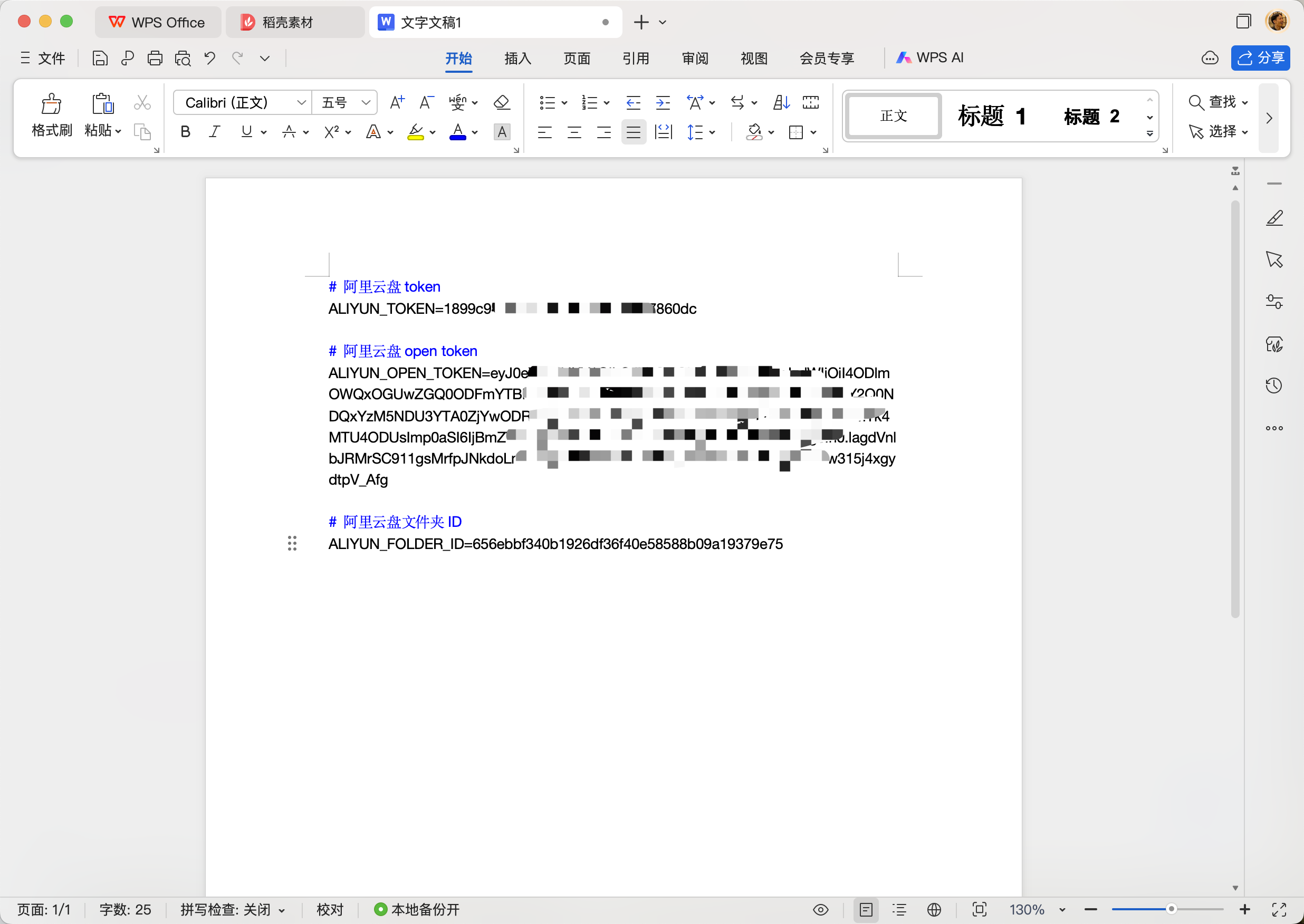Decrease paragraph indent

(x=633, y=102)
